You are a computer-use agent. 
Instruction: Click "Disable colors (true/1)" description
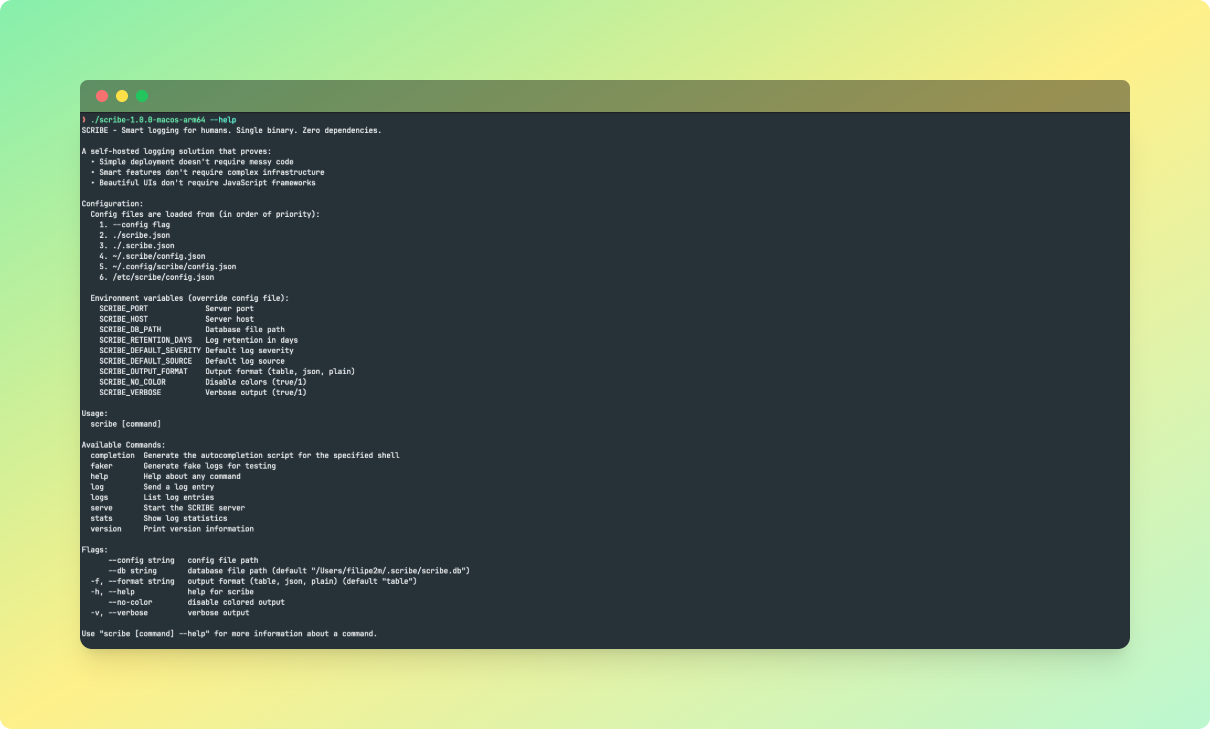coord(256,382)
